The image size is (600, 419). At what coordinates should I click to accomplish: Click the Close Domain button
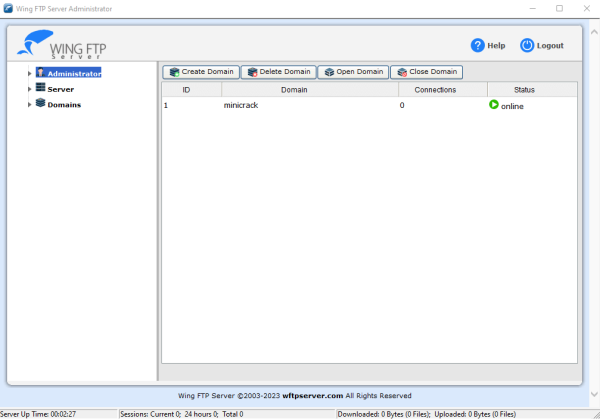pos(427,72)
